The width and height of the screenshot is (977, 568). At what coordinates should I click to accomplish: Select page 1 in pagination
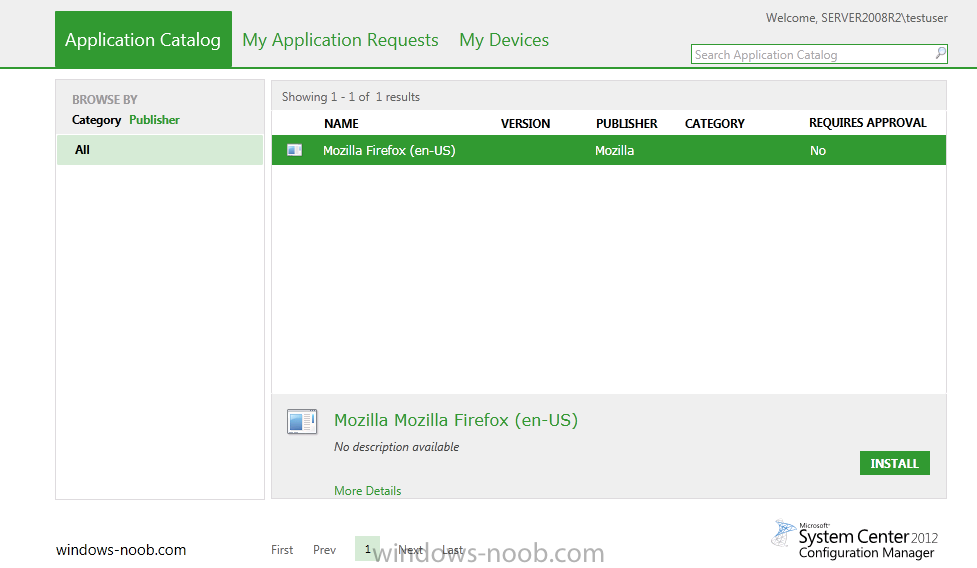367,549
